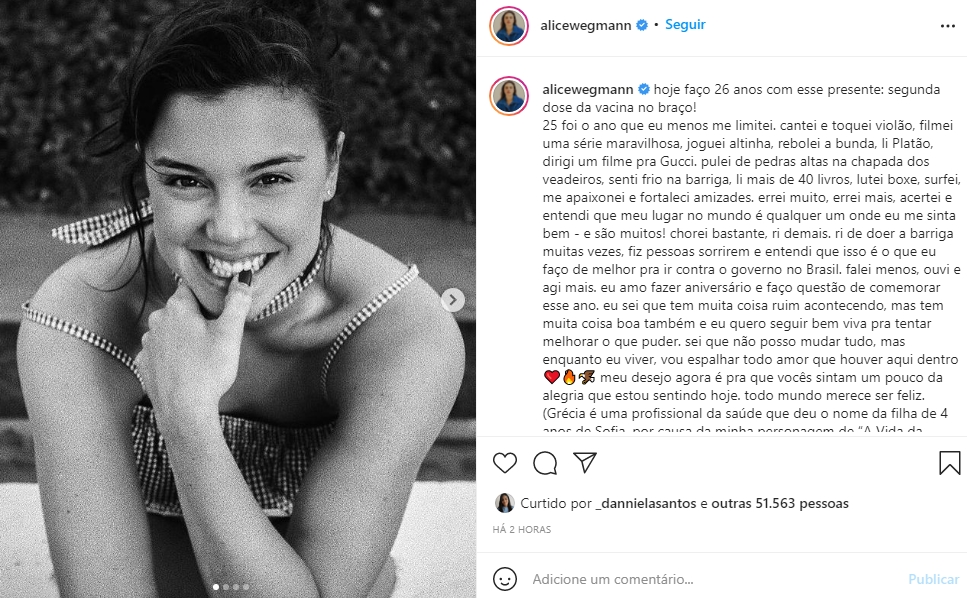
Task: Click the header profile avatar
Action: (508, 25)
